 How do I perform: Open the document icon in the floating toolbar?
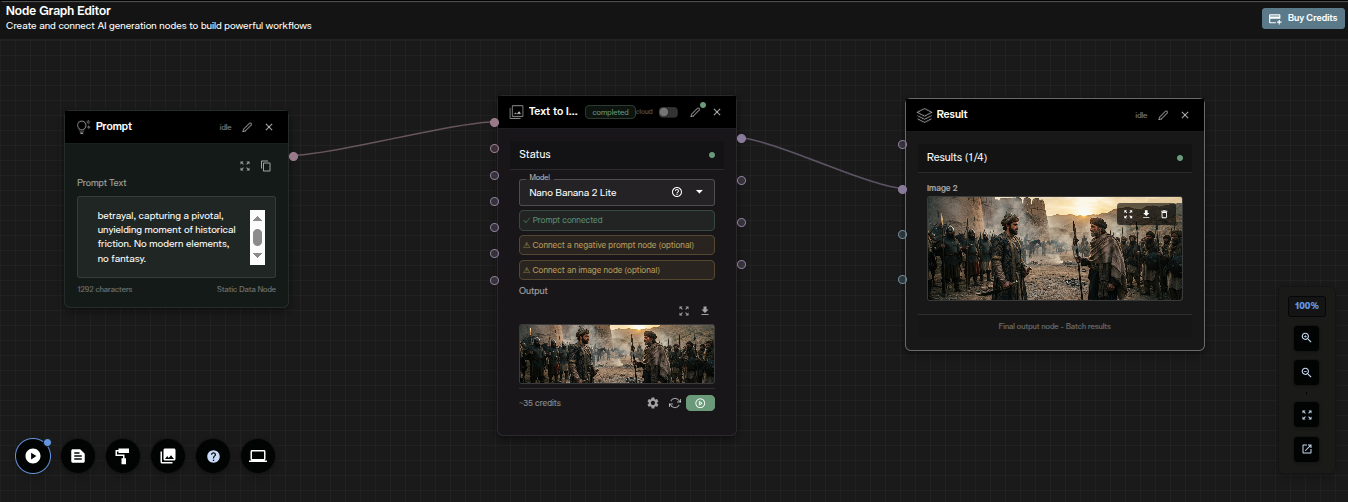[78, 456]
